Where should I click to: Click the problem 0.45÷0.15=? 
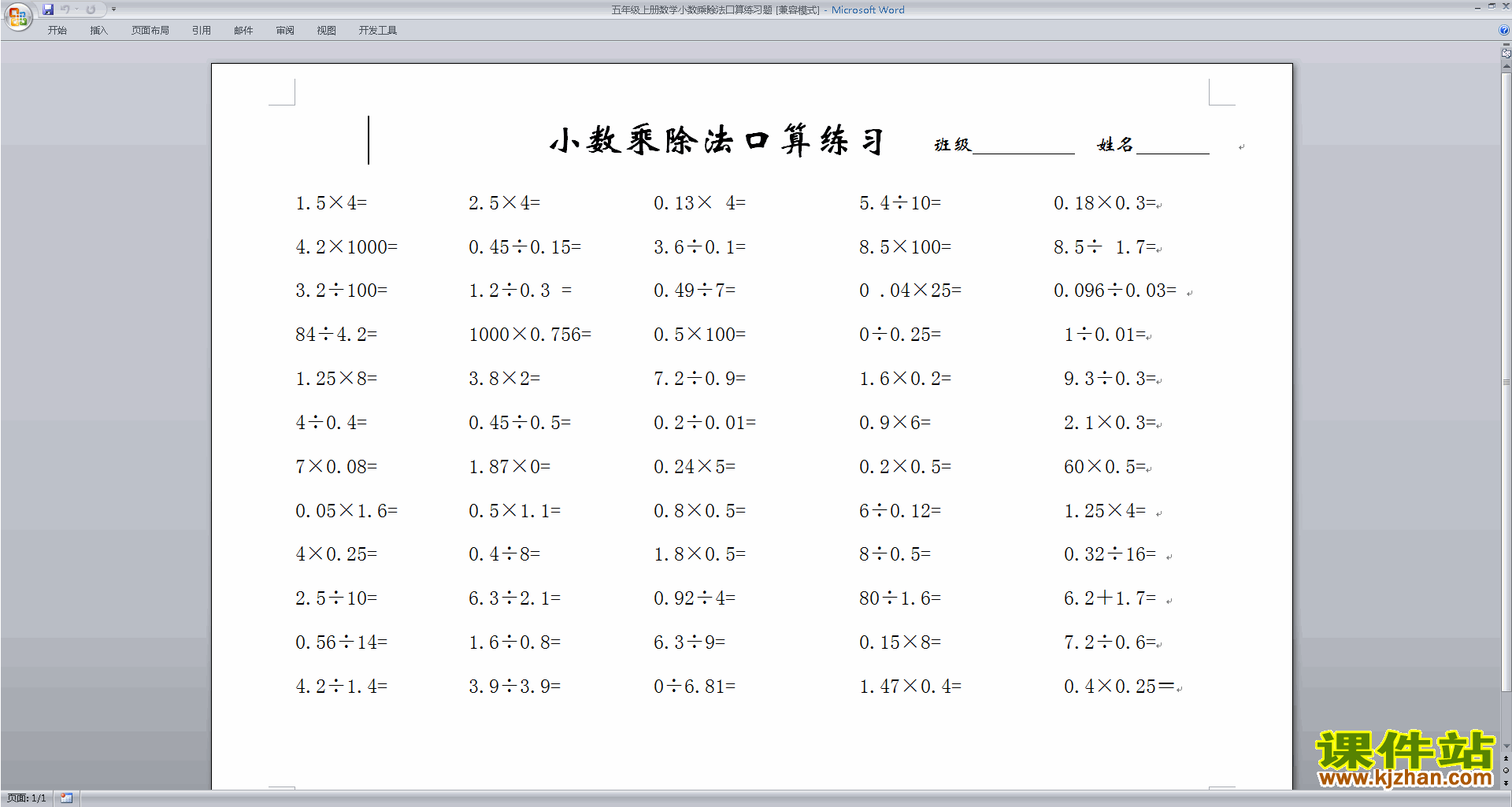(x=524, y=247)
